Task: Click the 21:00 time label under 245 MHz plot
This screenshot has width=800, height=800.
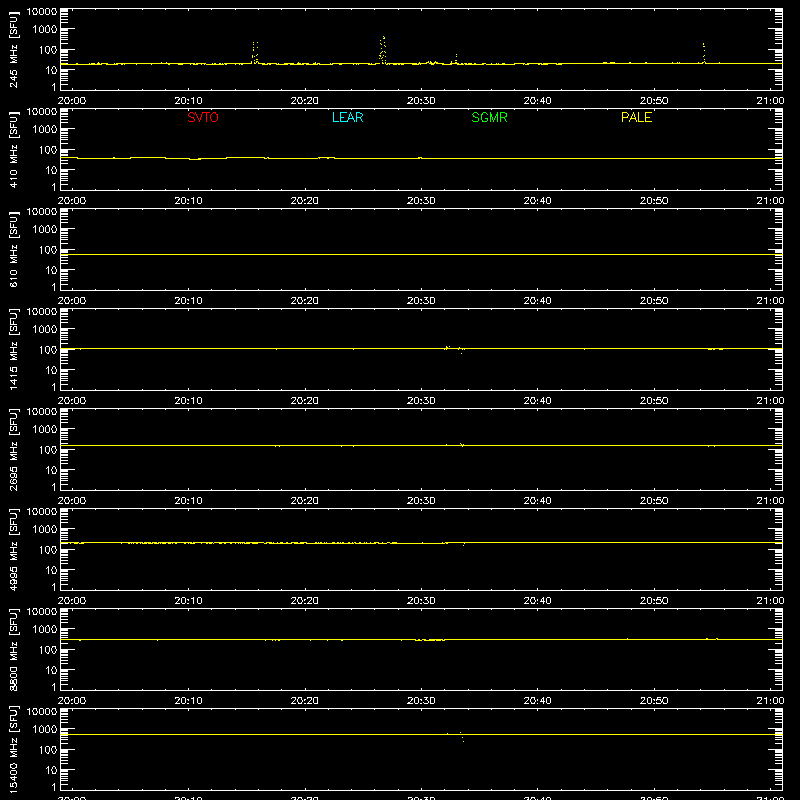Action: tap(770, 101)
